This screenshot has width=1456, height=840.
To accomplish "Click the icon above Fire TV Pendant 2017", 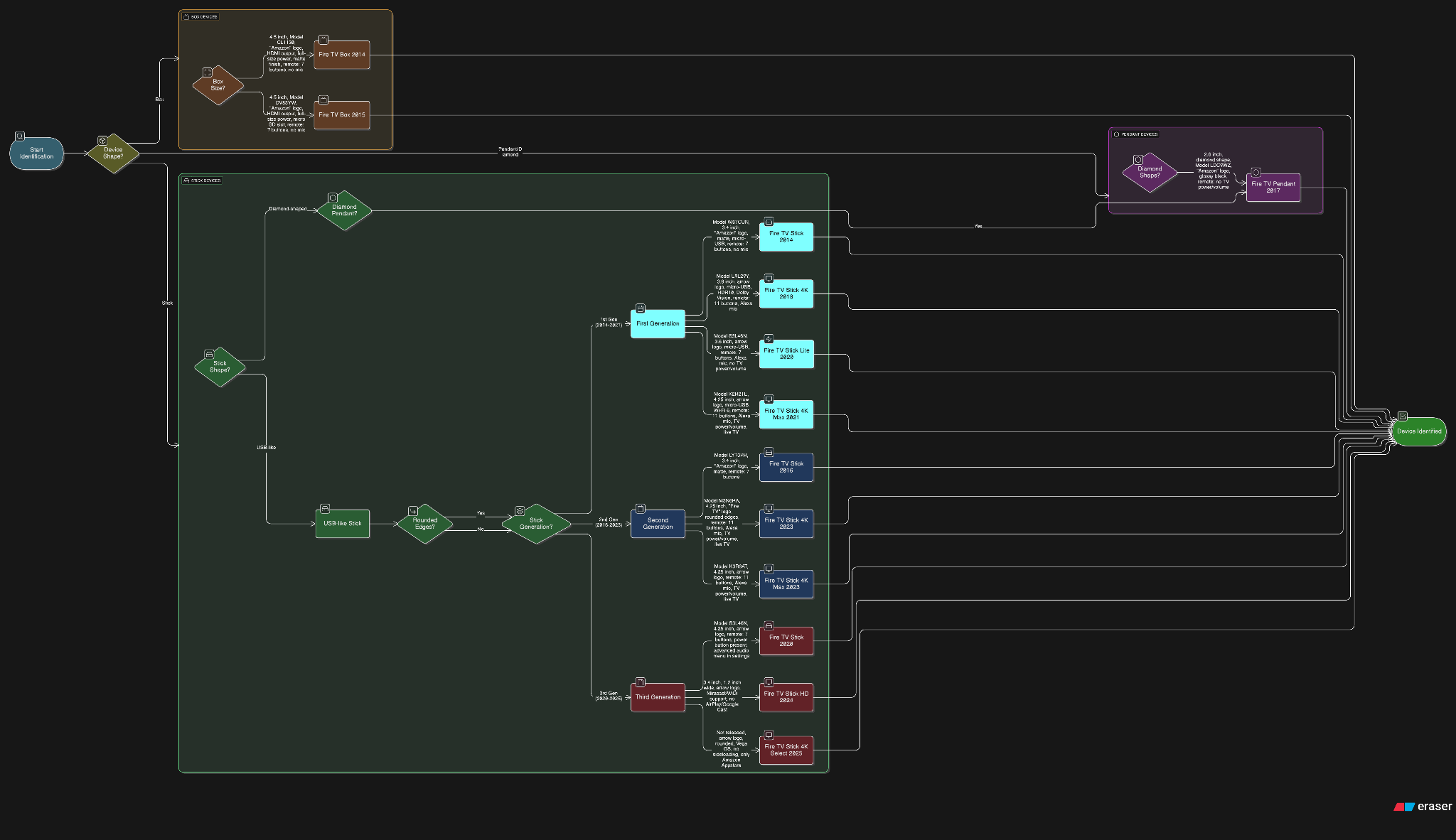I will point(1256,173).
